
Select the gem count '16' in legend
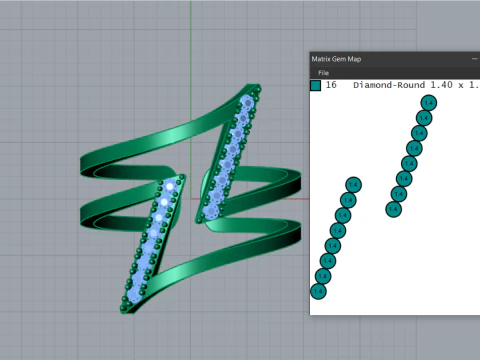pyautogui.click(x=331, y=85)
